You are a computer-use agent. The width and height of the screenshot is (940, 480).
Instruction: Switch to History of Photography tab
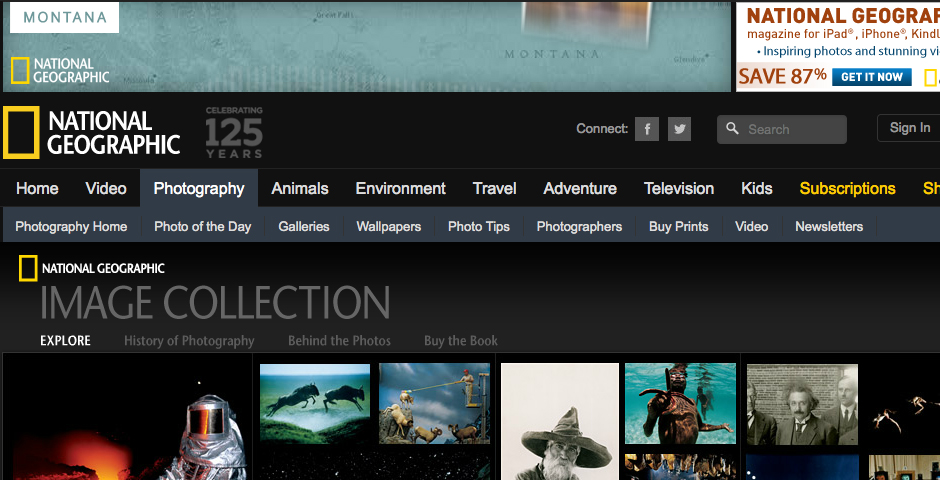point(189,341)
